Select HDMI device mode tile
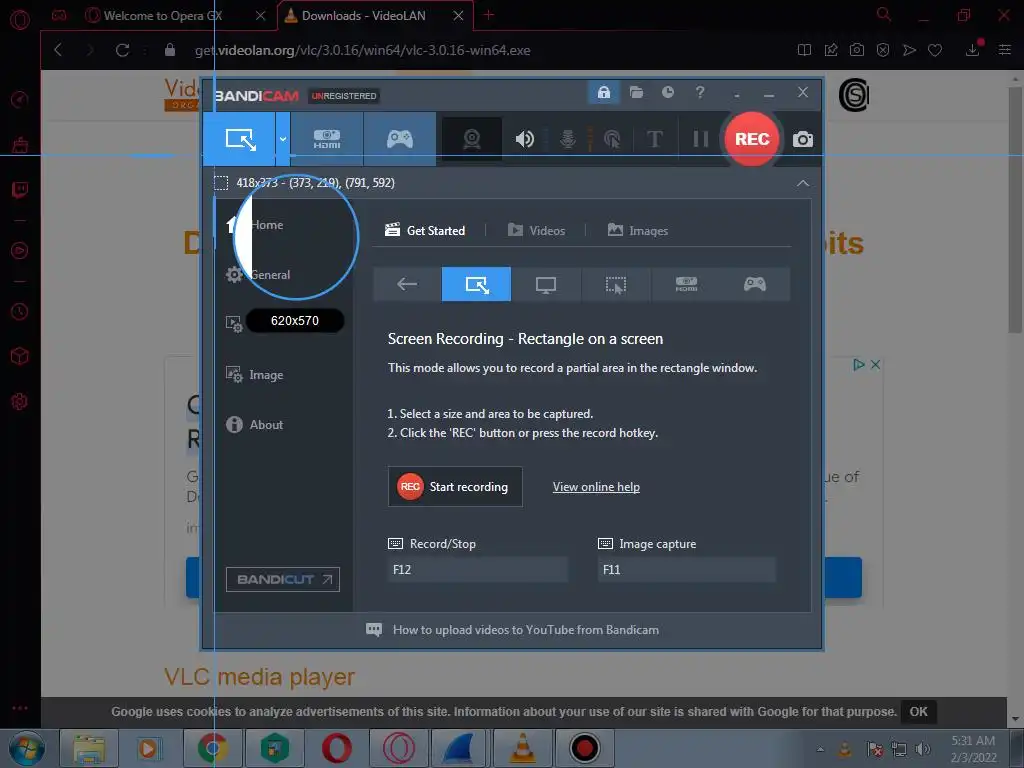1024x768 pixels. click(686, 284)
